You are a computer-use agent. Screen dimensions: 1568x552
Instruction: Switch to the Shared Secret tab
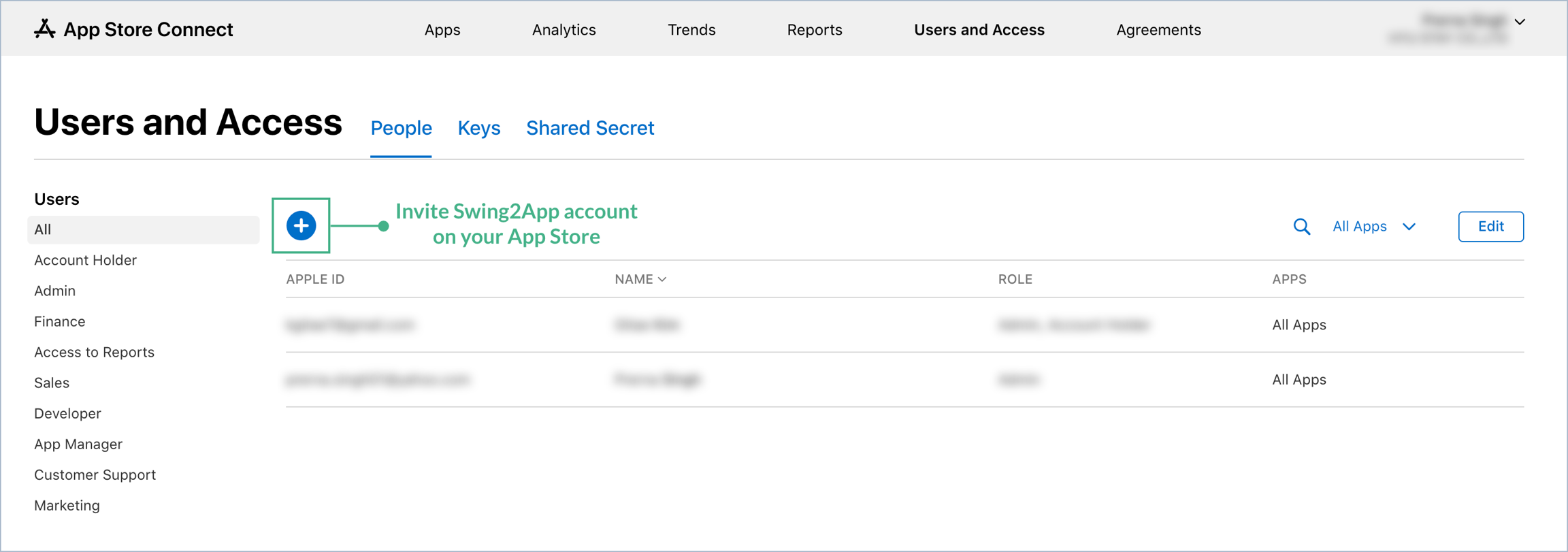pos(590,128)
